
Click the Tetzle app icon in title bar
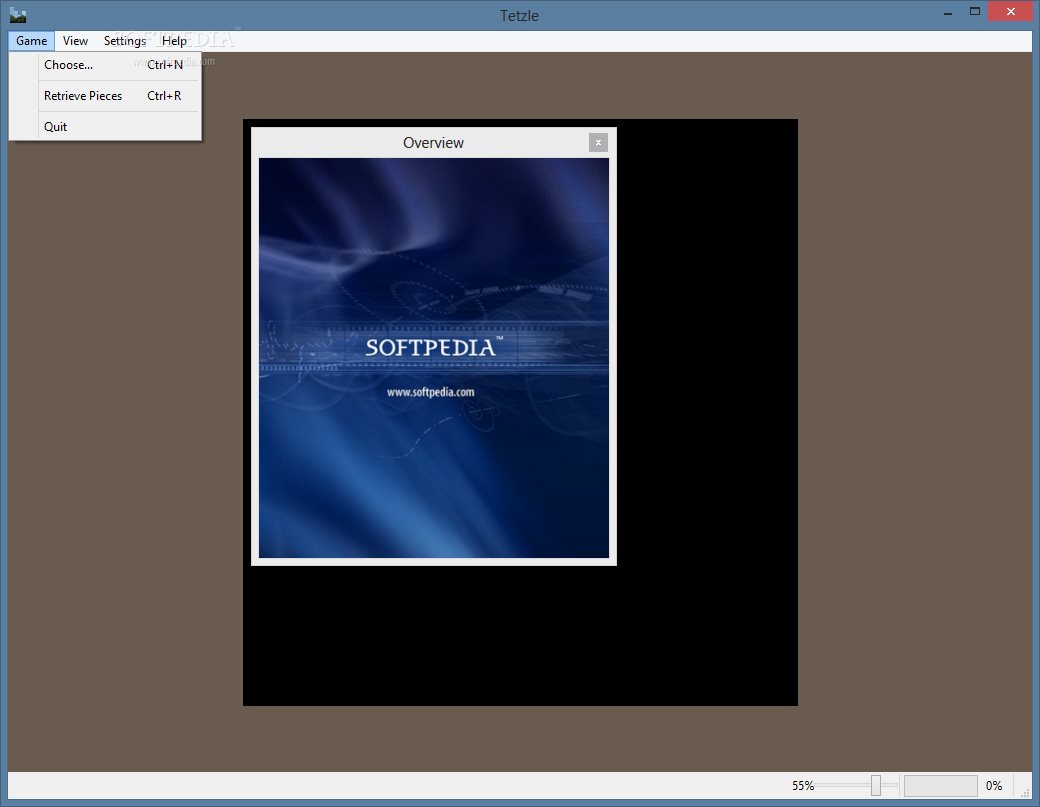pyautogui.click(x=18, y=15)
